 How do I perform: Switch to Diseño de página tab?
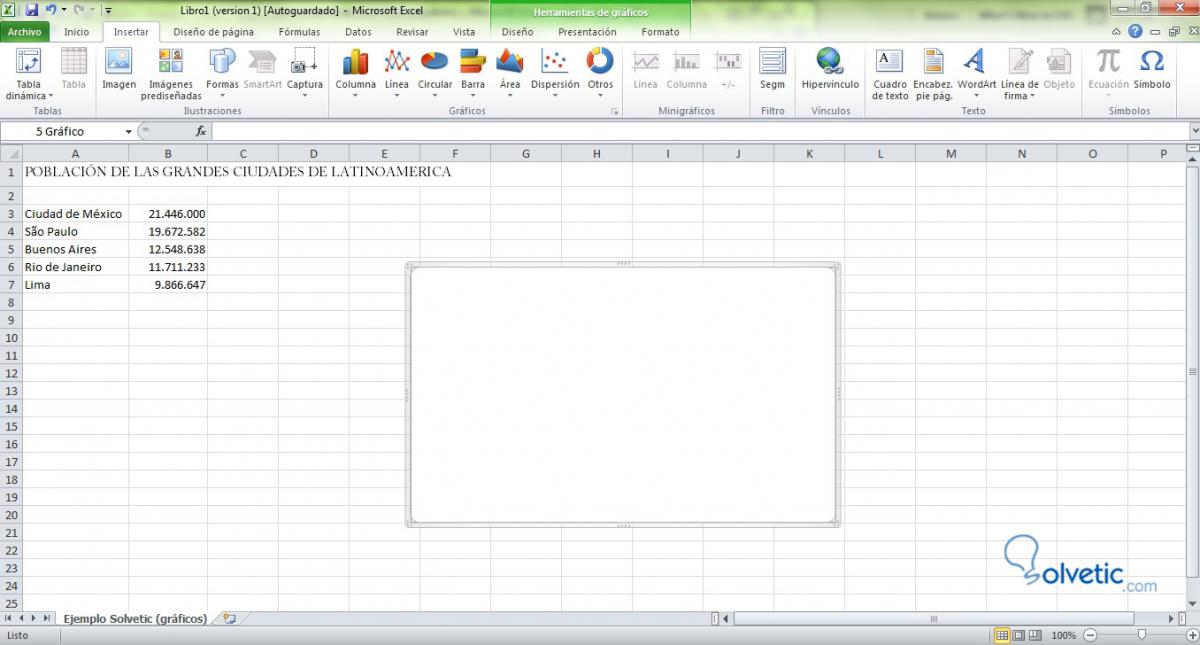pos(213,32)
